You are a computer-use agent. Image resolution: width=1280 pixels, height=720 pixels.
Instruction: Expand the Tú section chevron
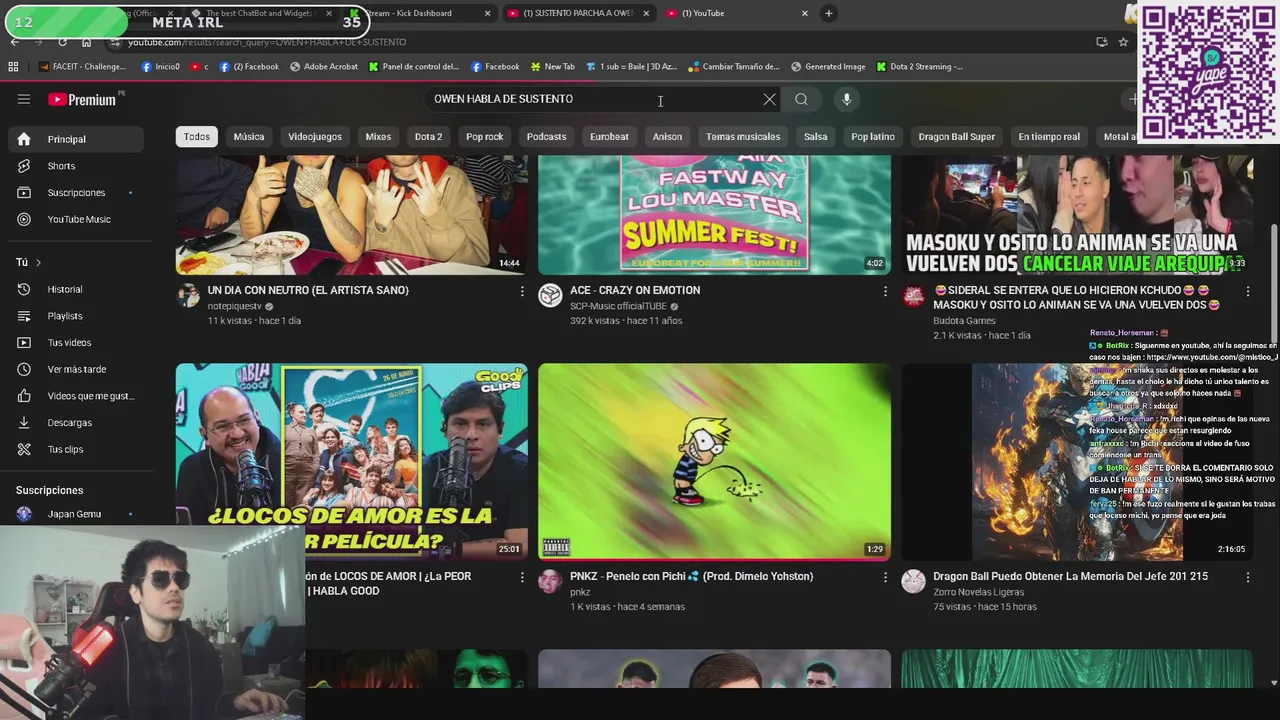click(38, 262)
